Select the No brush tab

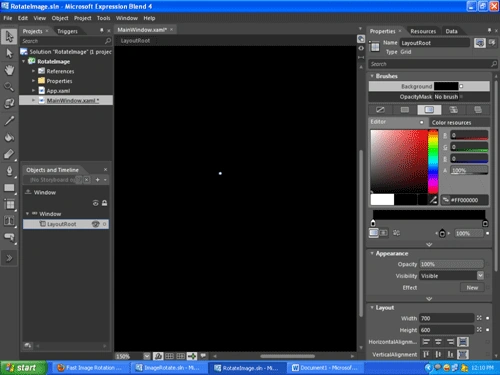coord(380,110)
